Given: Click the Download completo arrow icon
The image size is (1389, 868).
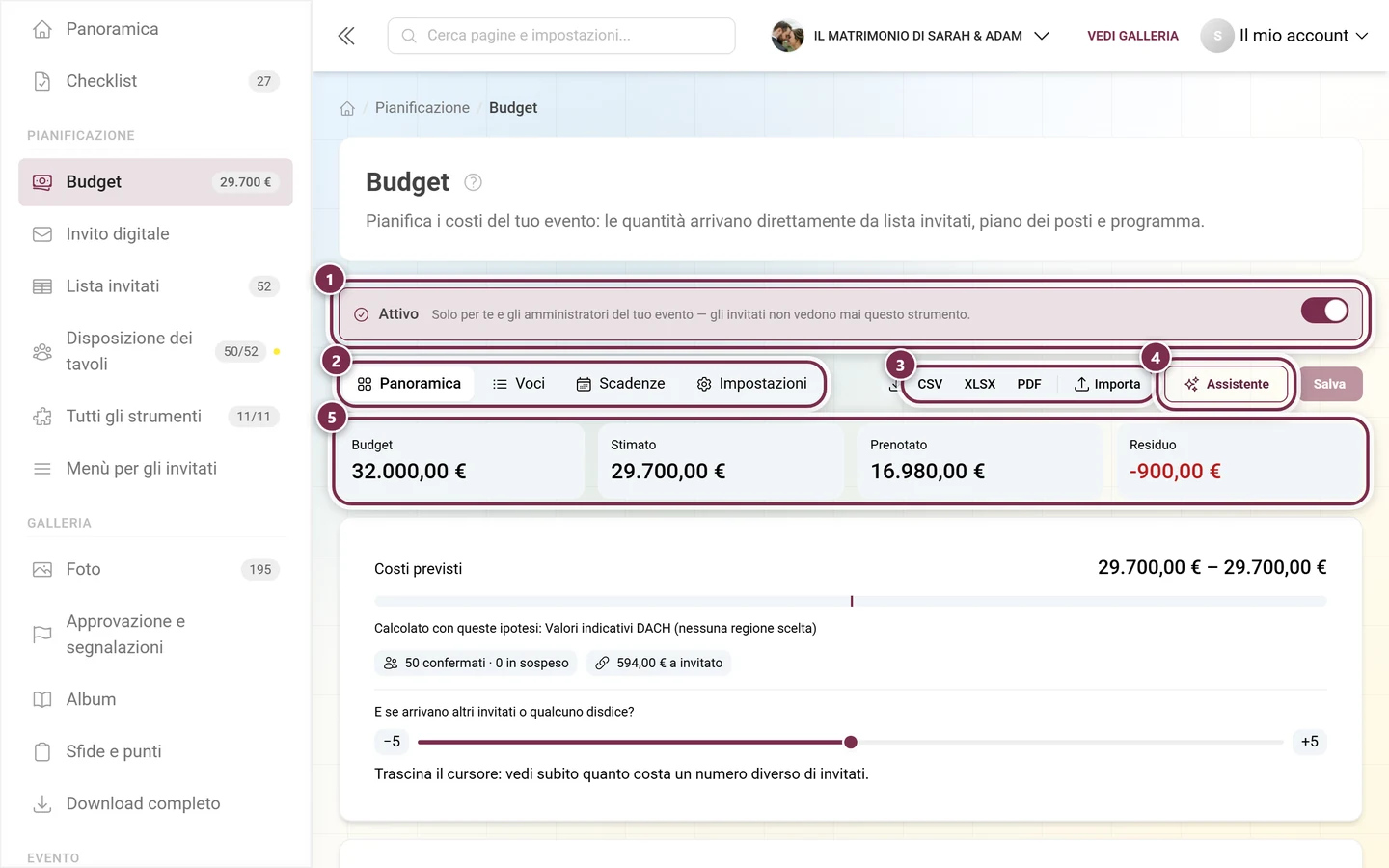Looking at the screenshot, I should pos(42,804).
